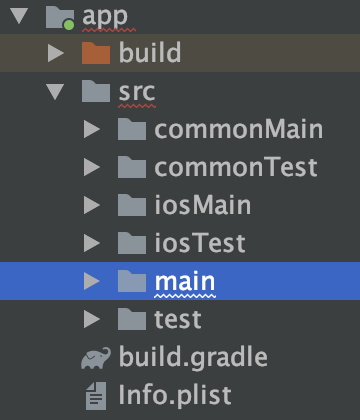The height and width of the screenshot is (420, 360).
Task: Select the Info.plist file name
Action: (x=175, y=395)
